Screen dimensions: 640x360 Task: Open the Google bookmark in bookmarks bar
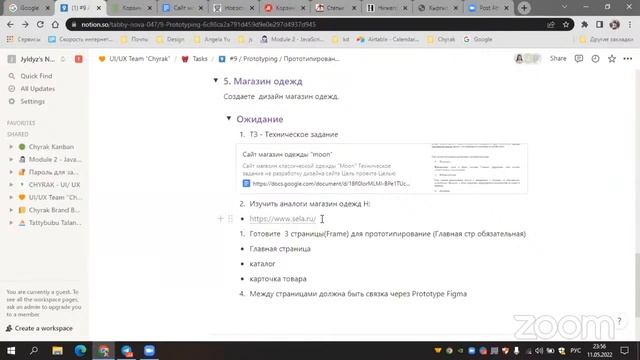coord(478,39)
